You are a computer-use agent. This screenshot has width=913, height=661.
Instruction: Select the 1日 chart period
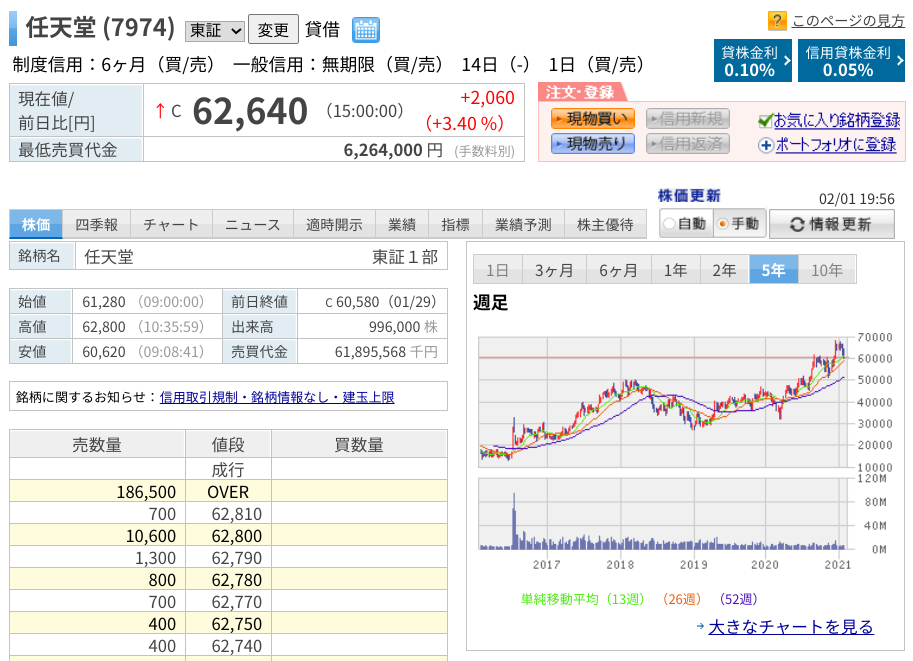point(497,270)
